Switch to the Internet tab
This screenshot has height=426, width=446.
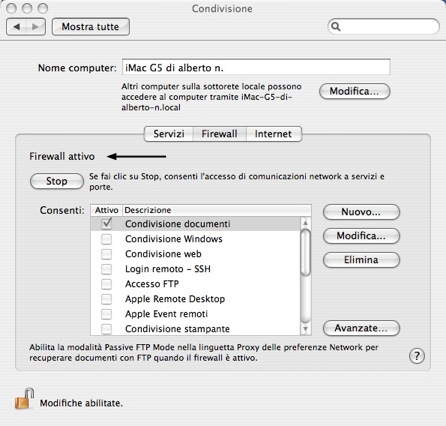click(x=273, y=134)
